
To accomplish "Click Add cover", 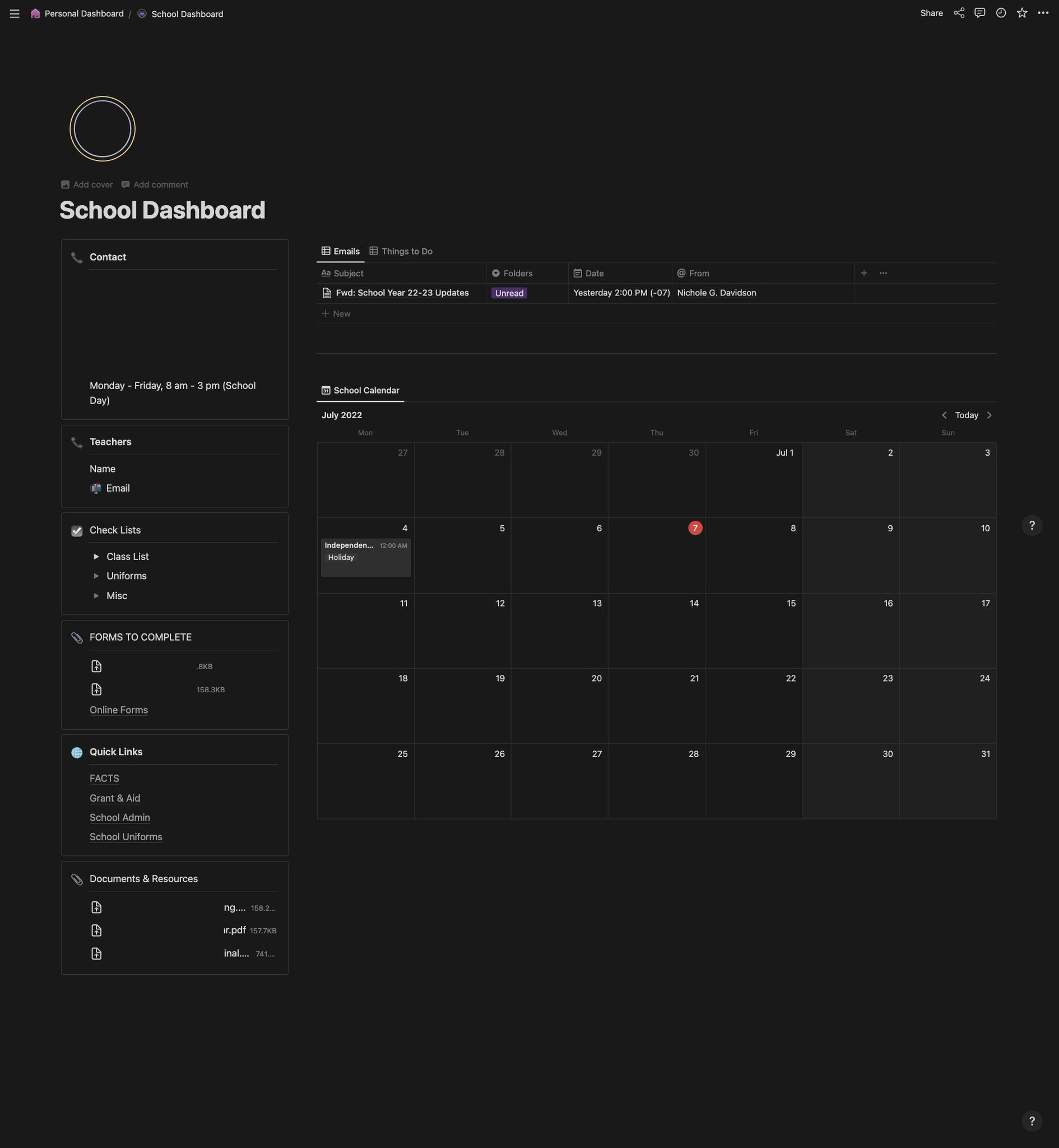I will coord(87,184).
